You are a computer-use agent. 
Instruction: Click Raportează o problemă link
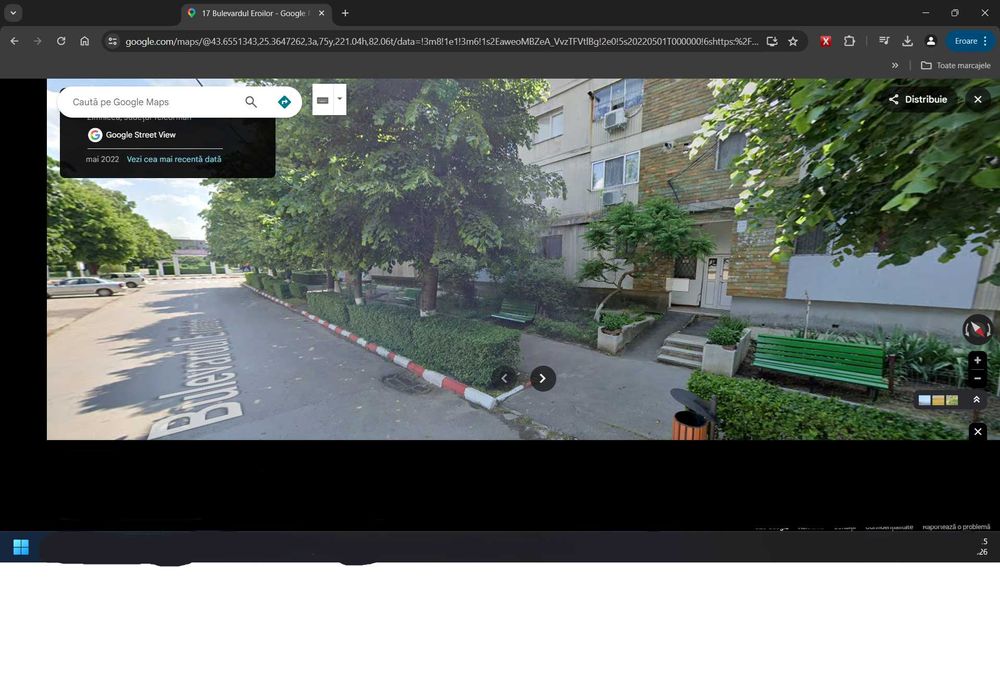(x=956, y=527)
